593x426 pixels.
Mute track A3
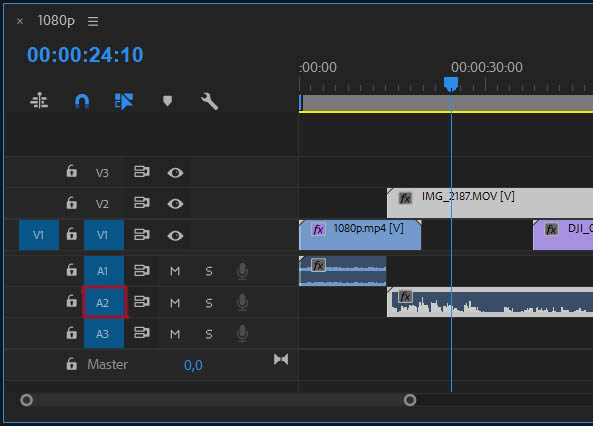[x=175, y=334]
